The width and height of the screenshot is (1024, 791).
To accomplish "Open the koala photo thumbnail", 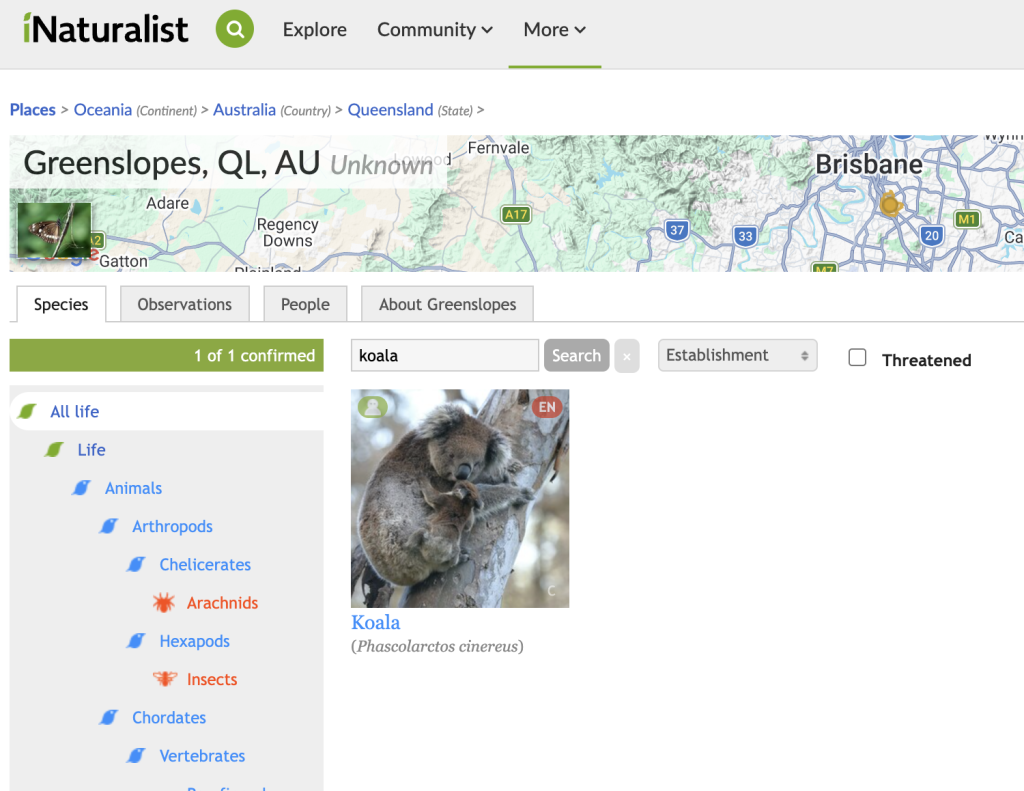I will pyautogui.click(x=460, y=500).
